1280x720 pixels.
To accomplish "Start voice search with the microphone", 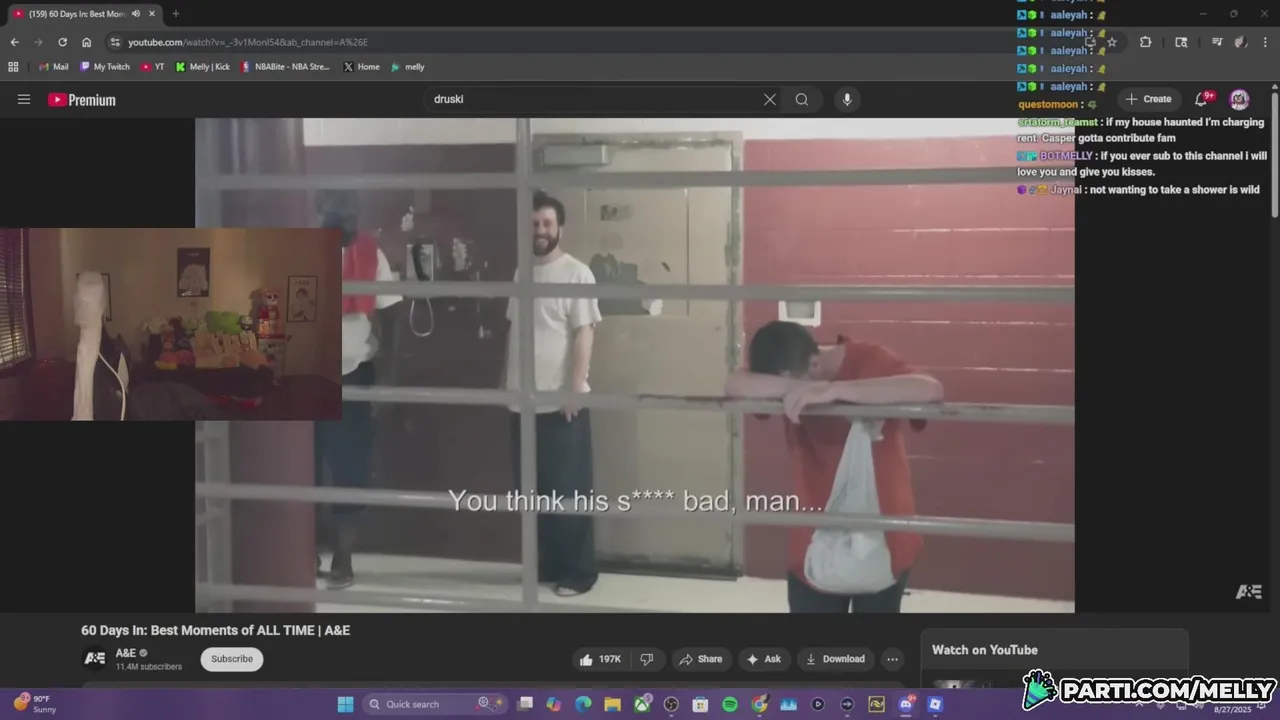I will (x=847, y=99).
